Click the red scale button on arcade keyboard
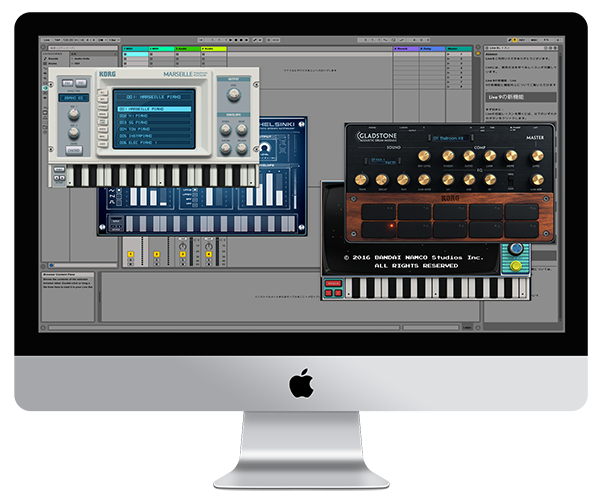 pos(333,284)
